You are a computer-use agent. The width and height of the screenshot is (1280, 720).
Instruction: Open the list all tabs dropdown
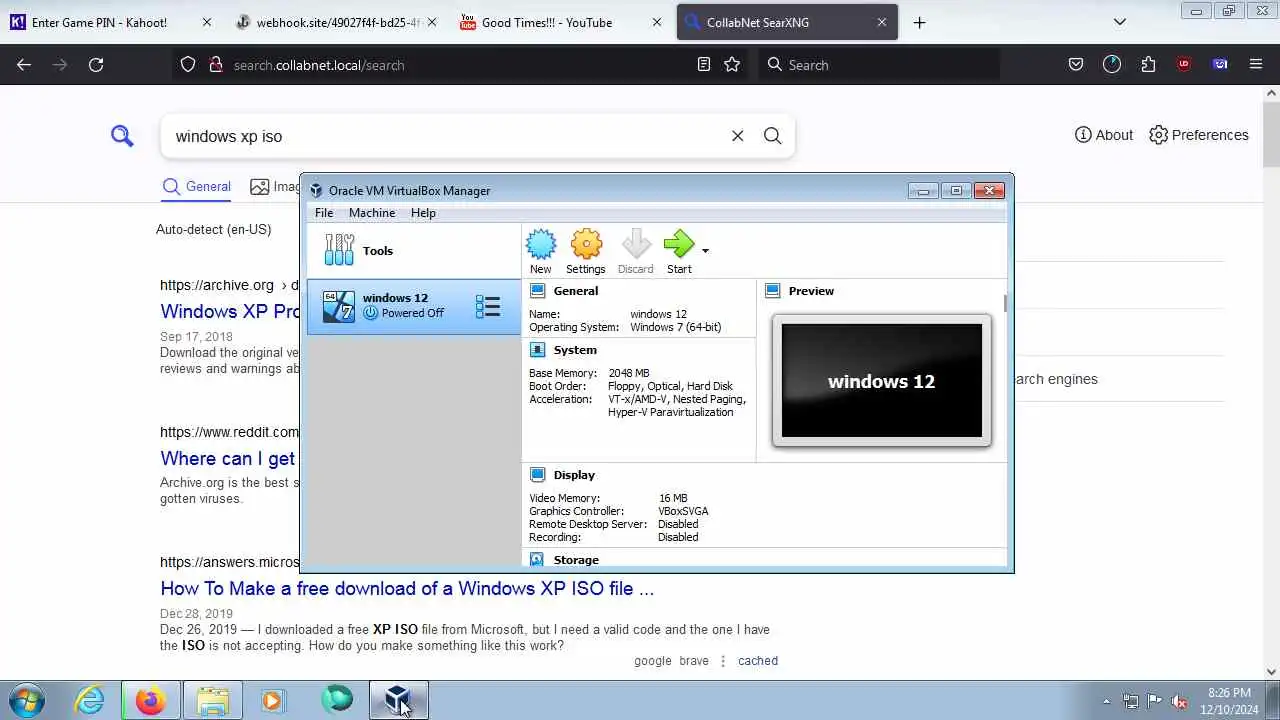click(1120, 22)
